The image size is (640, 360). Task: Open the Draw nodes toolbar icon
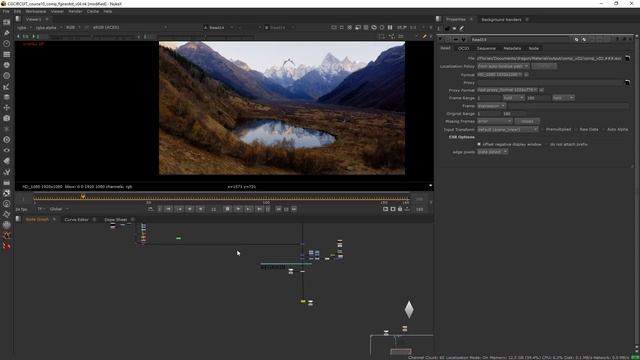7,33
